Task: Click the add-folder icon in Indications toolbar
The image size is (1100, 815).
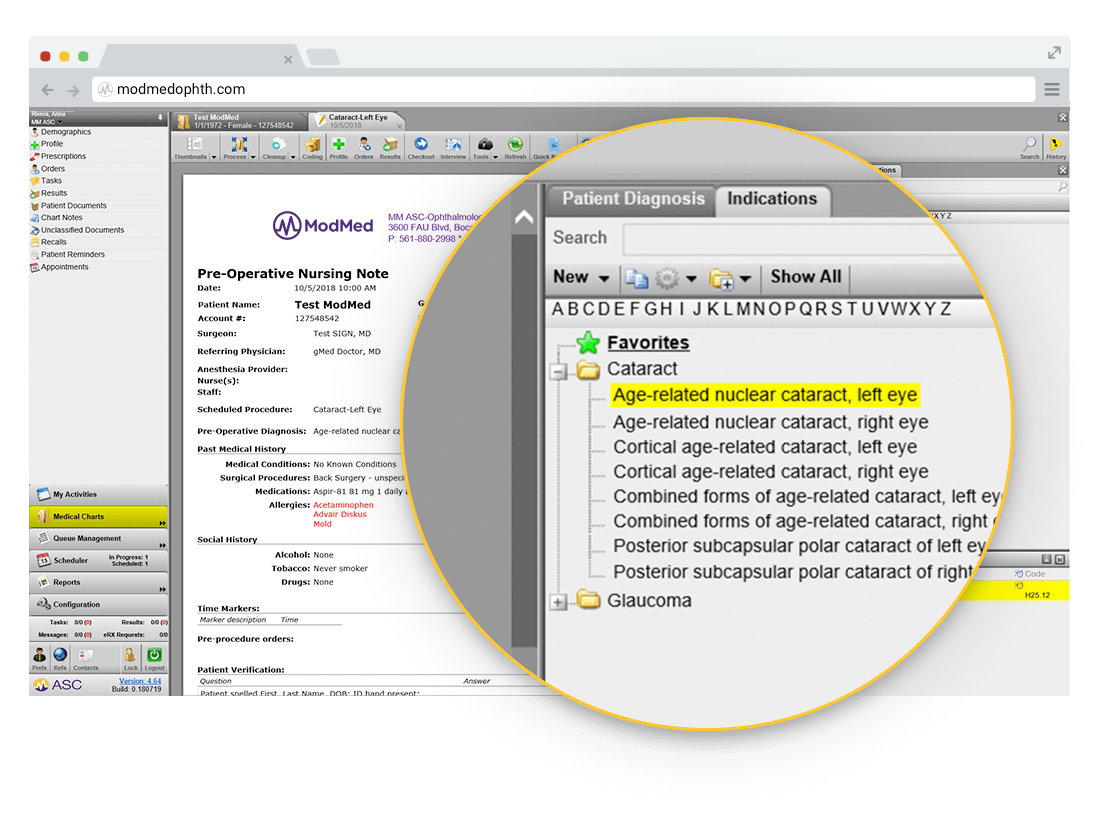Action: click(721, 279)
